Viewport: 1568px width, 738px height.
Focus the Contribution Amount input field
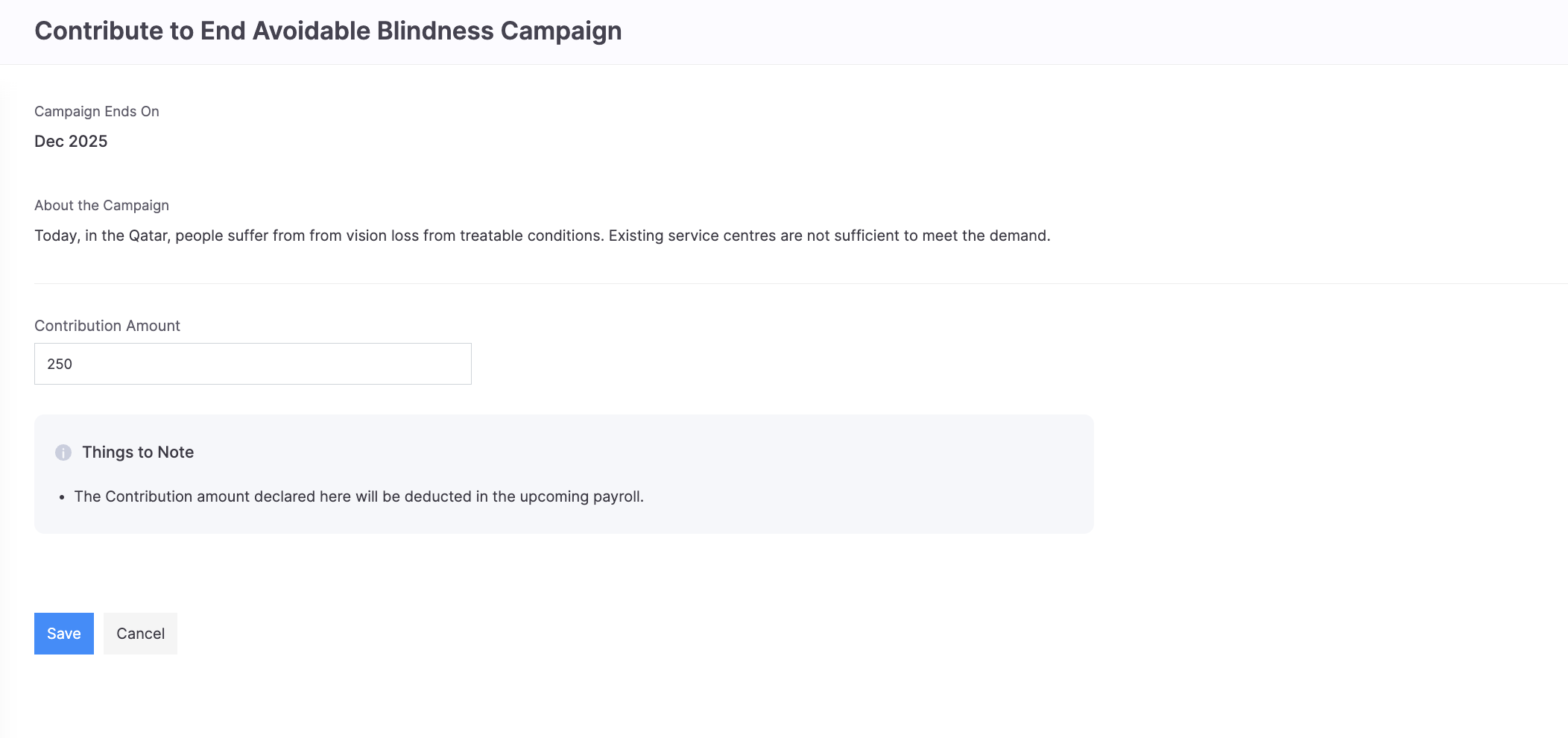[x=253, y=364]
